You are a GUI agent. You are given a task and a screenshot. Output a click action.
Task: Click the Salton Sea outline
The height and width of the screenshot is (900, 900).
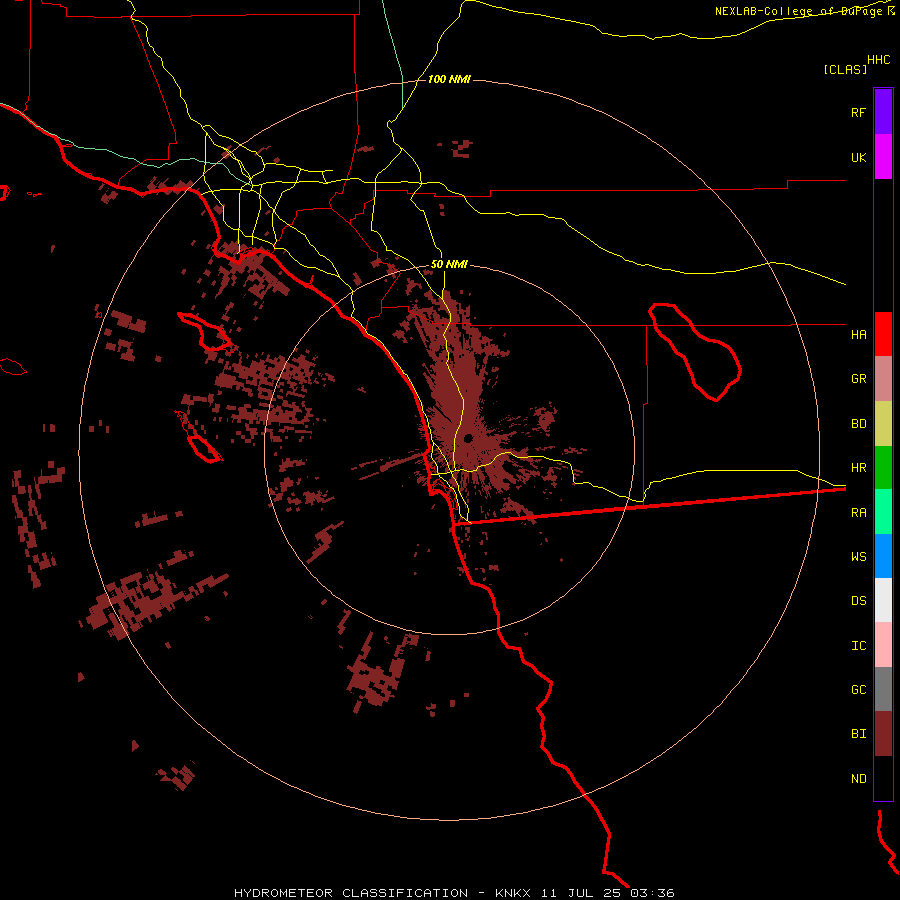coord(695,352)
